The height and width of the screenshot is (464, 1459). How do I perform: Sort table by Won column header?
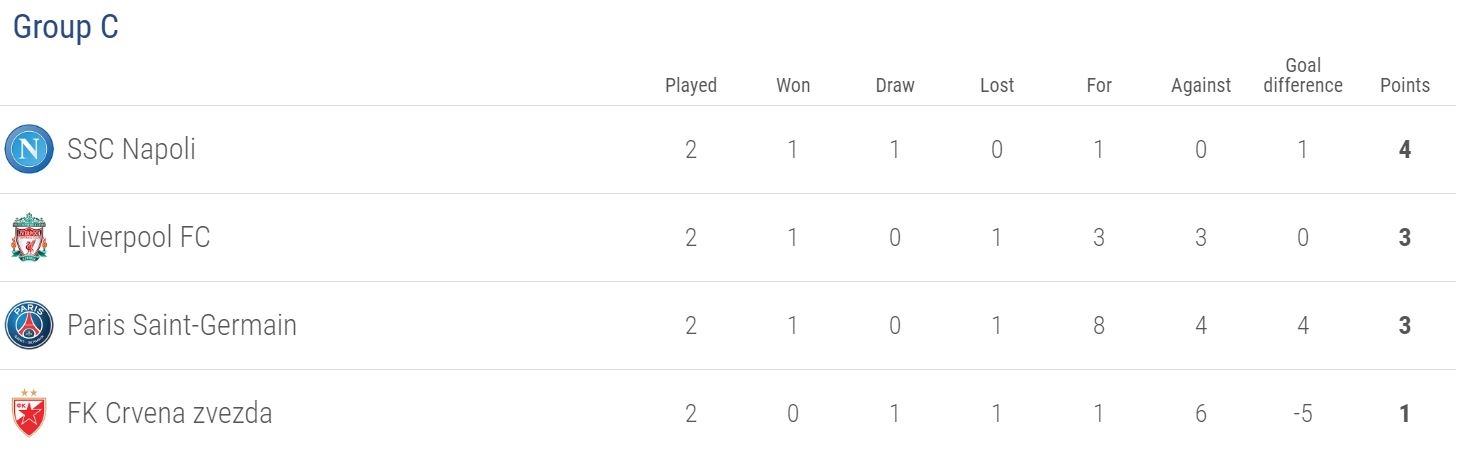tap(793, 85)
